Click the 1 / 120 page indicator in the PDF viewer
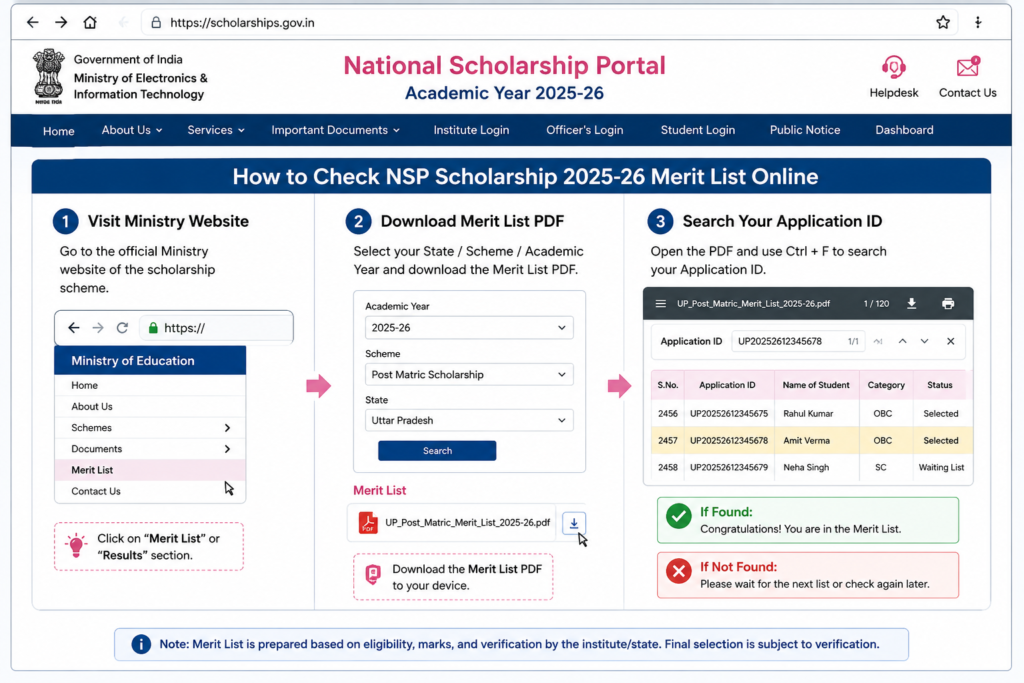Image resolution: width=1024 pixels, height=683 pixels. point(876,304)
